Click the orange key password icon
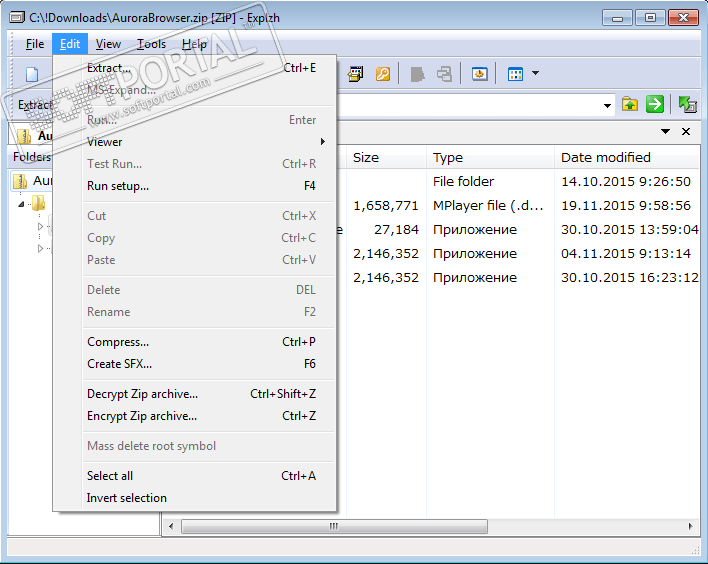Screen dimensions: 708x564 pyautogui.click(x=383, y=74)
